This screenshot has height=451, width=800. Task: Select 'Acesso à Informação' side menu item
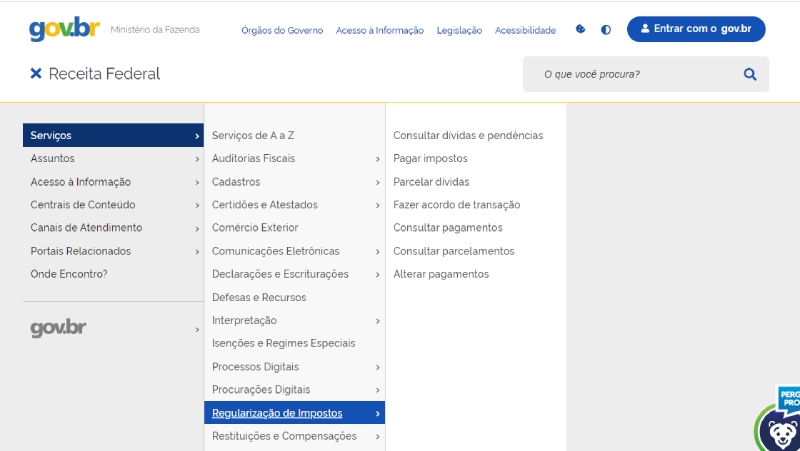[113, 182]
